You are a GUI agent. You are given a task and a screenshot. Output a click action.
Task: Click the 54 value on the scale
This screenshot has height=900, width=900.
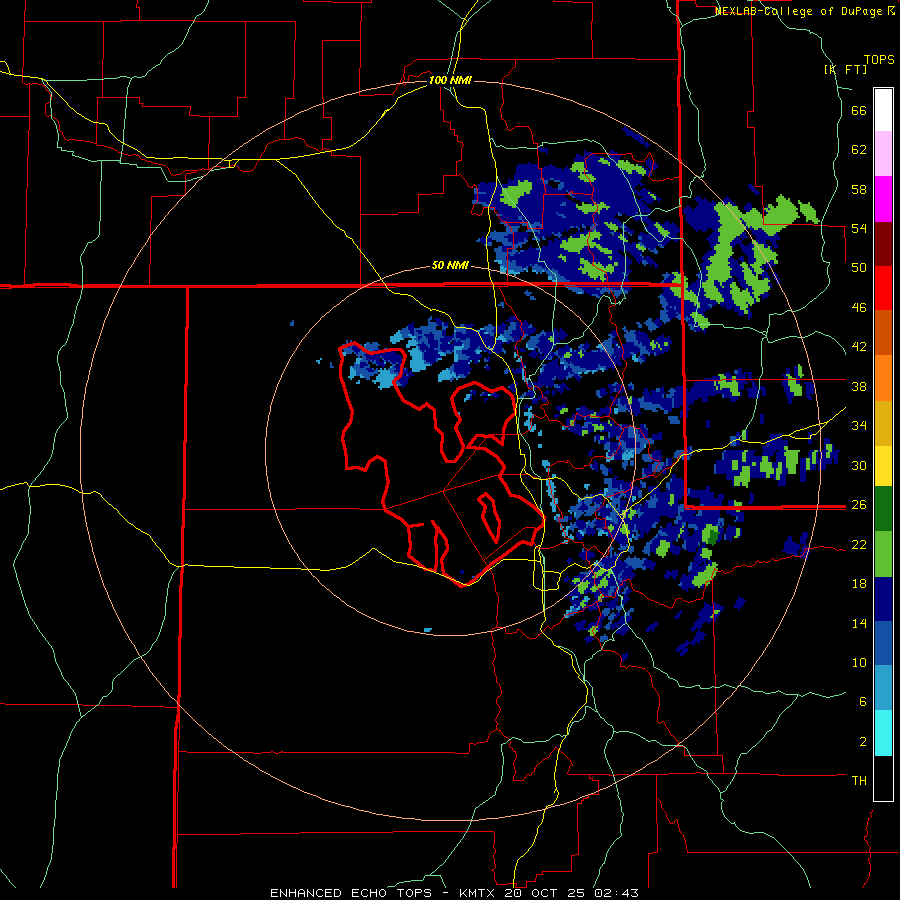click(859, 228)
